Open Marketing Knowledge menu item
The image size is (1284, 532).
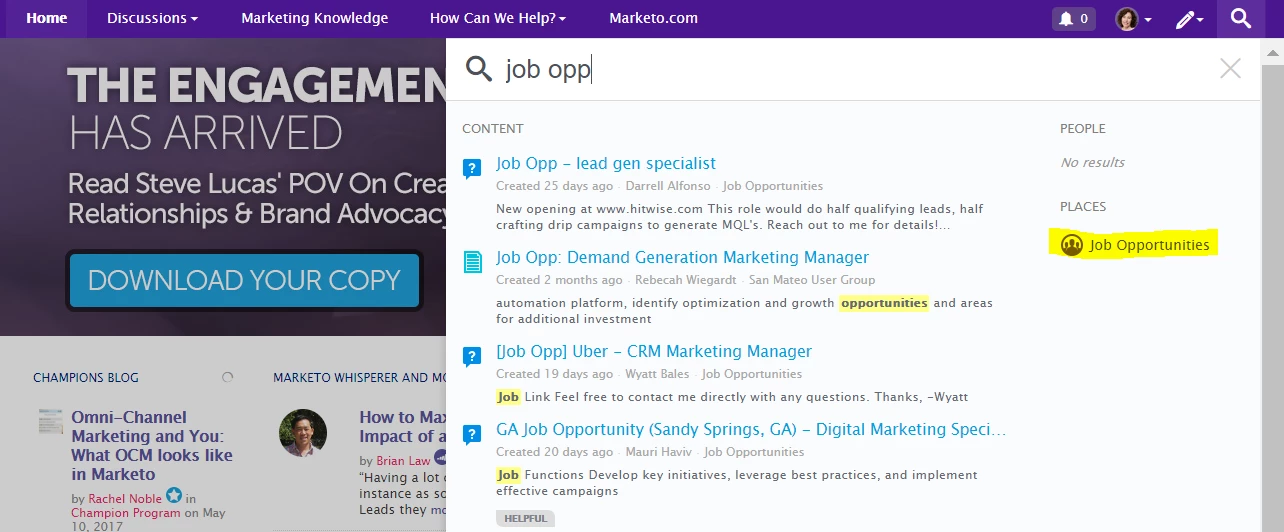pyautogui.click(x=315, y=18)
